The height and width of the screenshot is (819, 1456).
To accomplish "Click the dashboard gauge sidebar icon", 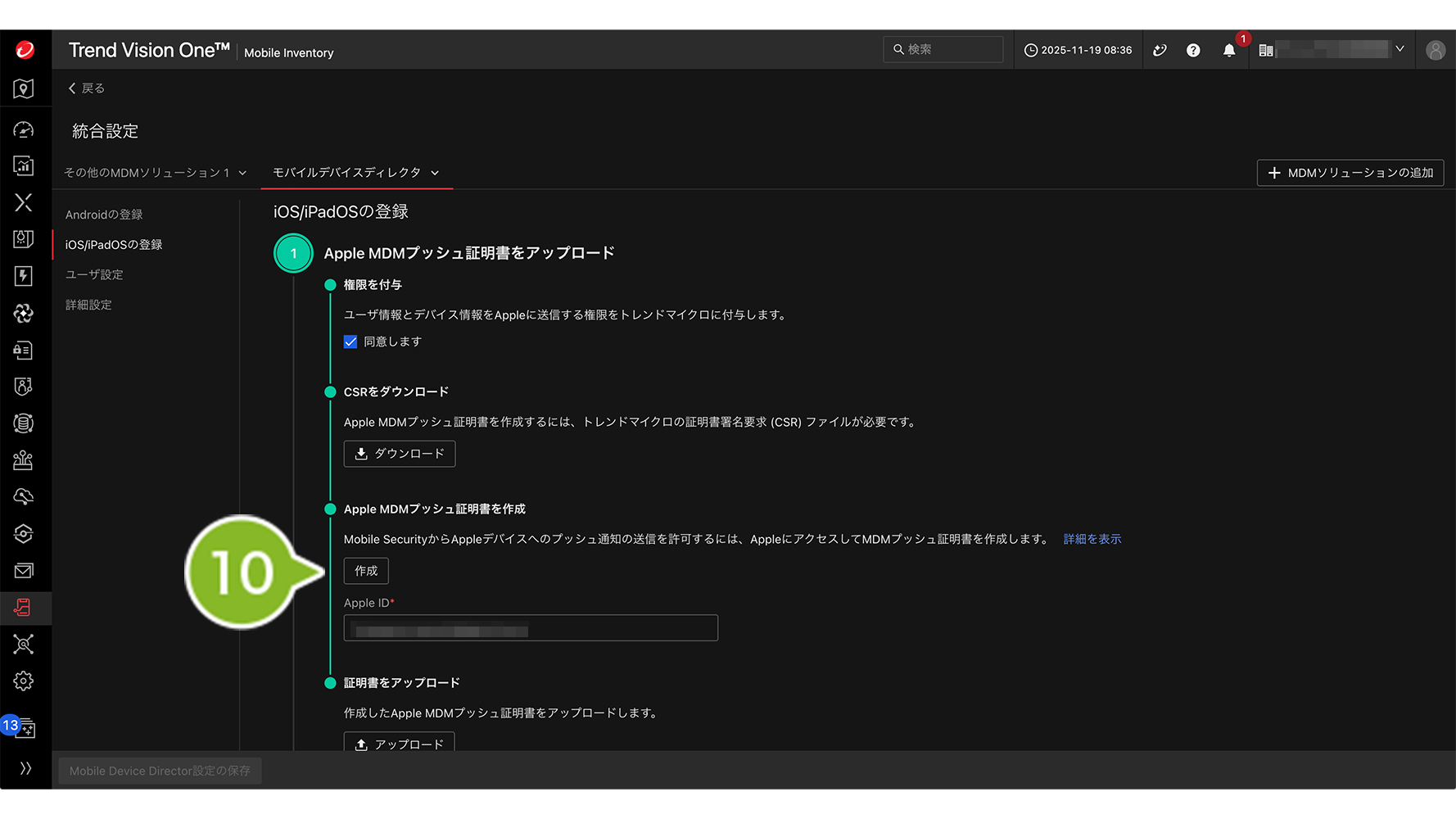I will [x=24, y=129].
